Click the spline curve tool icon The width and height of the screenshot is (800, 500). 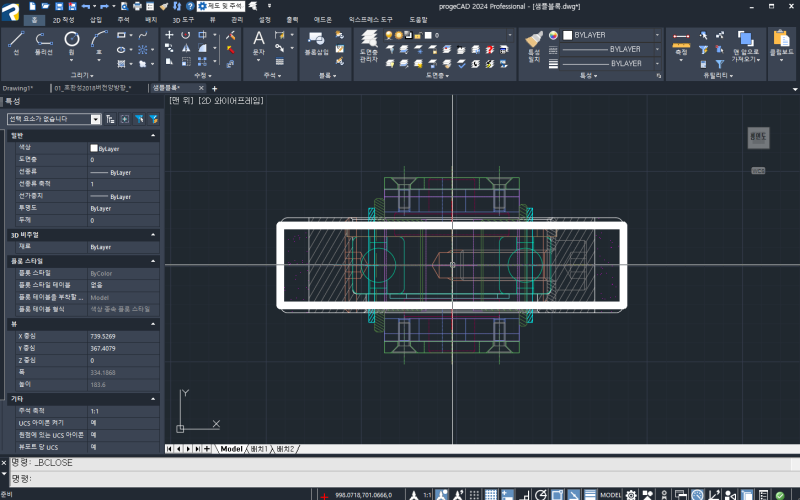click(143, 35)
